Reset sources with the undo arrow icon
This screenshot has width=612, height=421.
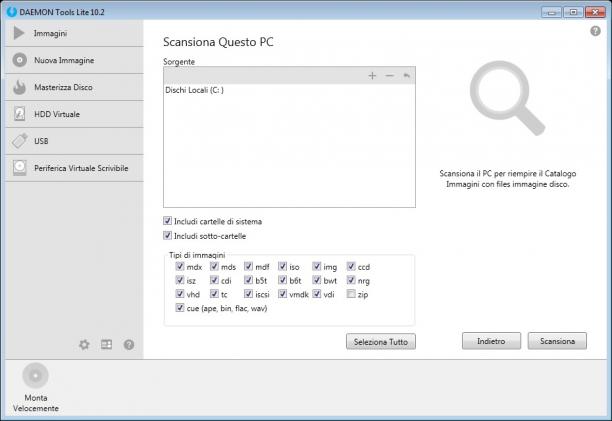[406, 75]
